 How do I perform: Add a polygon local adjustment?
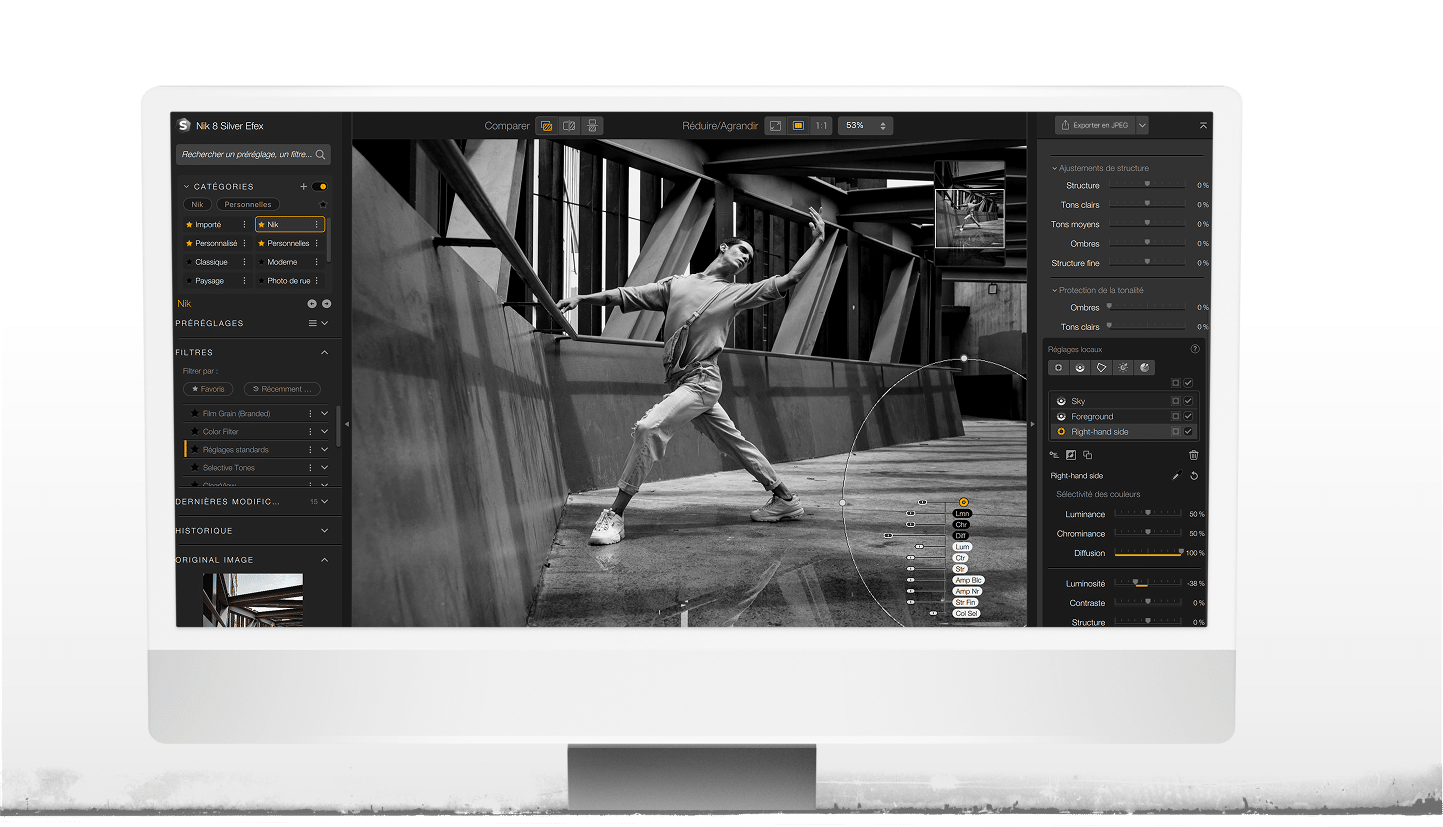point(1102,368)
